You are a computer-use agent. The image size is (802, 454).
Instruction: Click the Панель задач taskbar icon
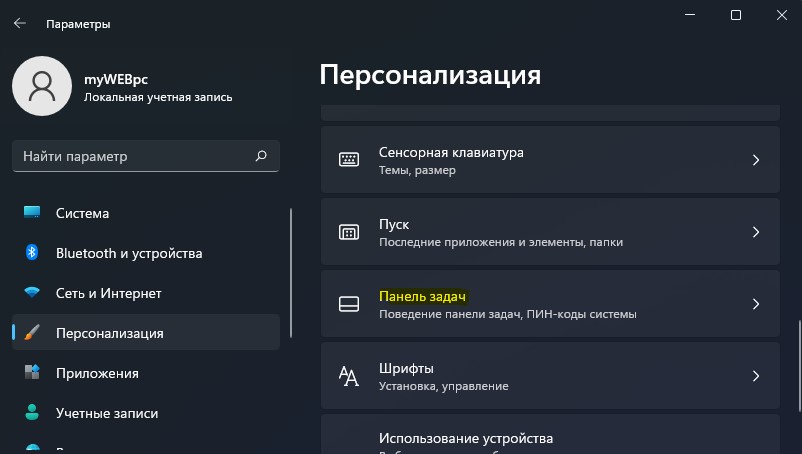(349, 304)
